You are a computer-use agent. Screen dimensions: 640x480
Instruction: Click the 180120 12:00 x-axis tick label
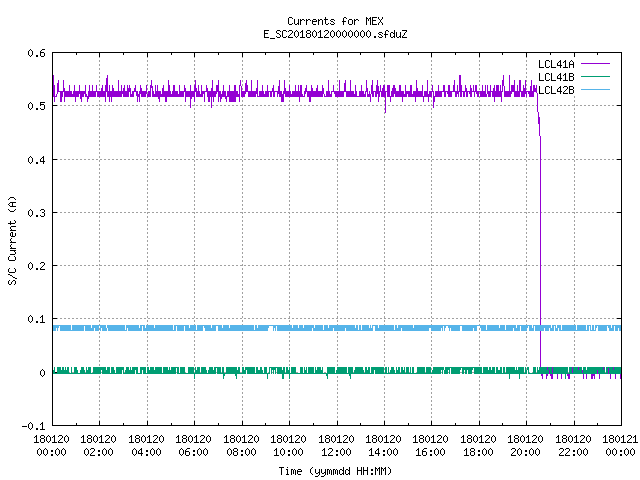click(336, 446)
